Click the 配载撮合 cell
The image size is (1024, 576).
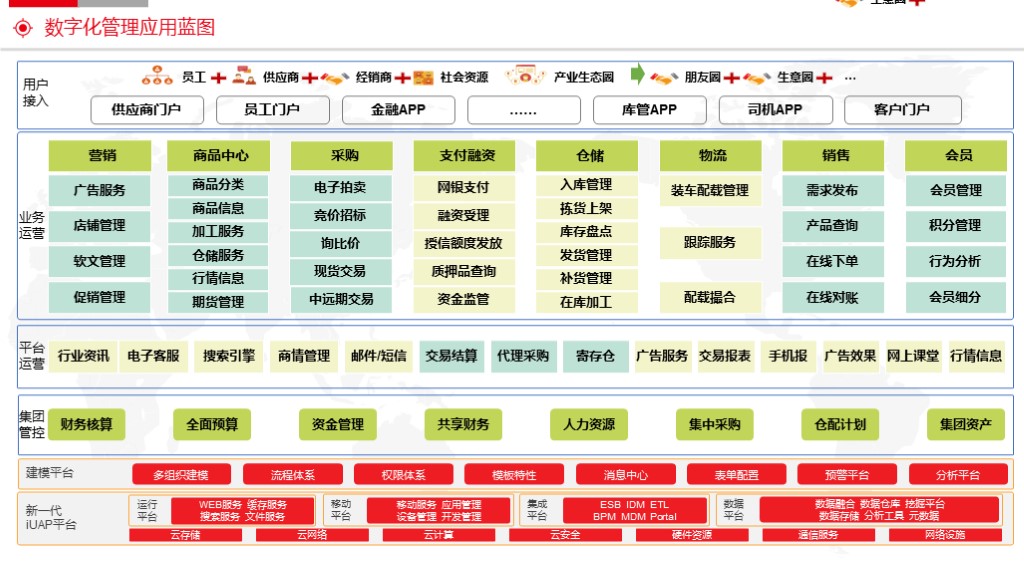710,297
